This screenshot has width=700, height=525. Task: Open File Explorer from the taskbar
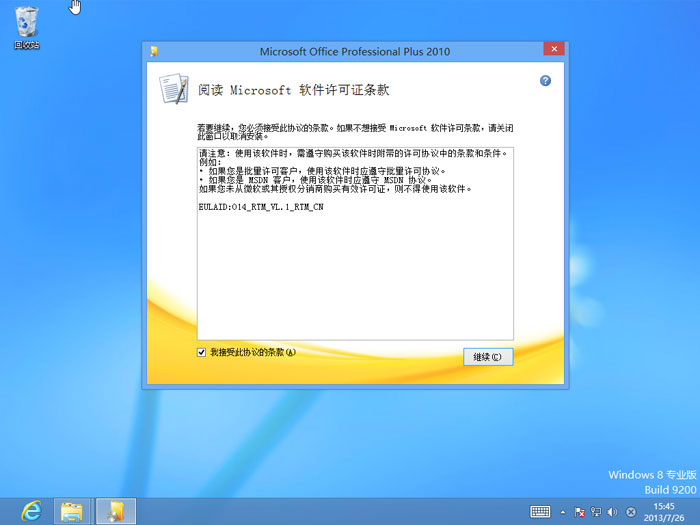pyautogui.click(x=72, y=511)
